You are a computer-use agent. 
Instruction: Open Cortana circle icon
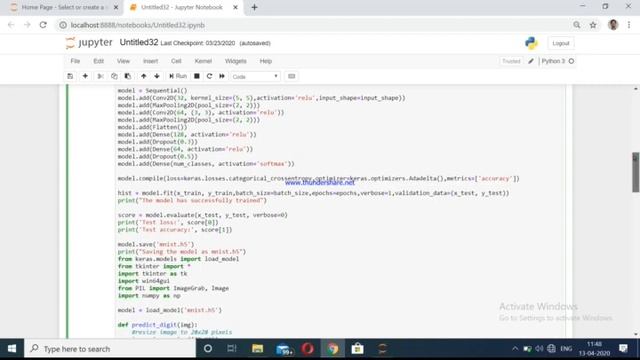tap(208, 349)
